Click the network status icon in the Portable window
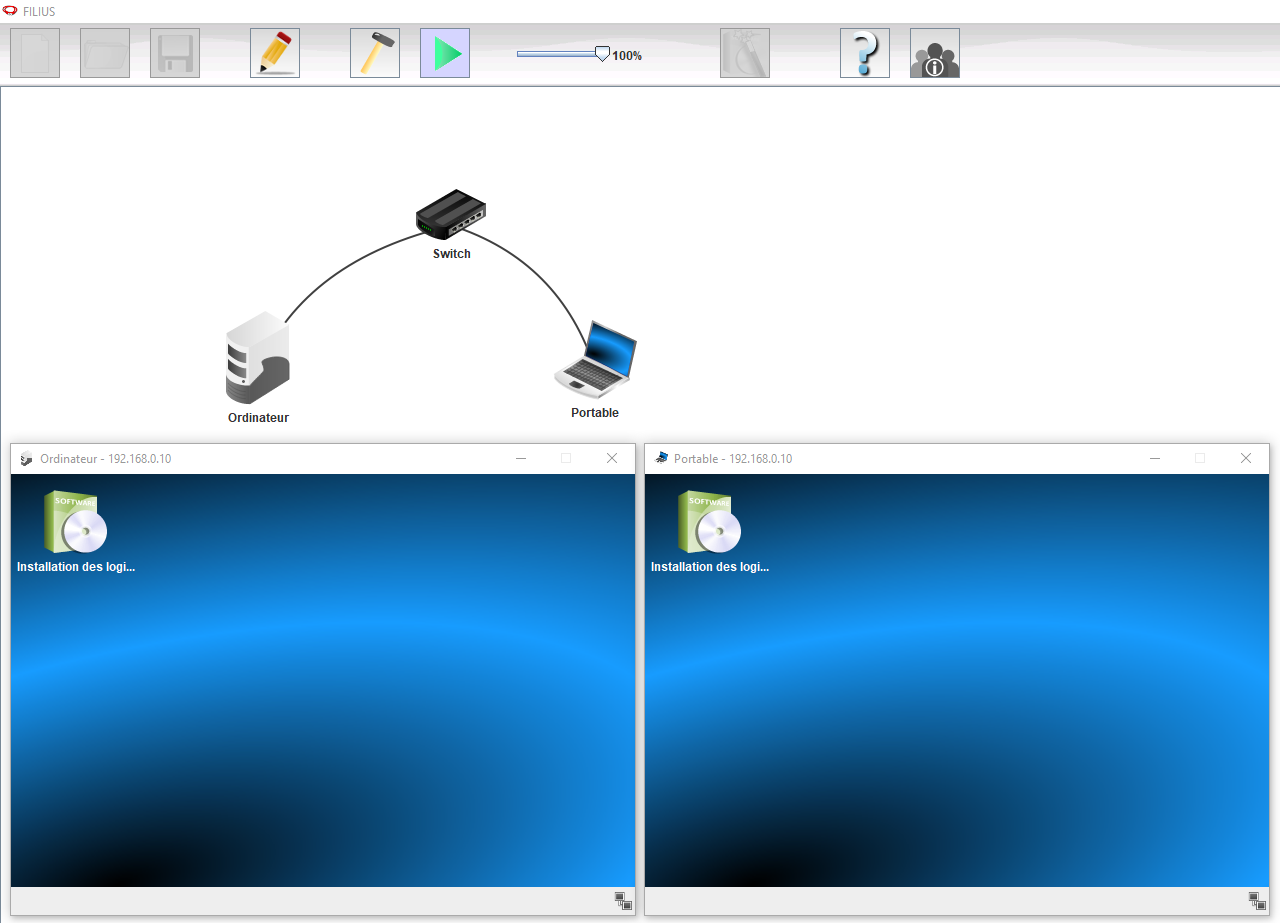This screenshot has height=923, width=1280. point(1257,901)
